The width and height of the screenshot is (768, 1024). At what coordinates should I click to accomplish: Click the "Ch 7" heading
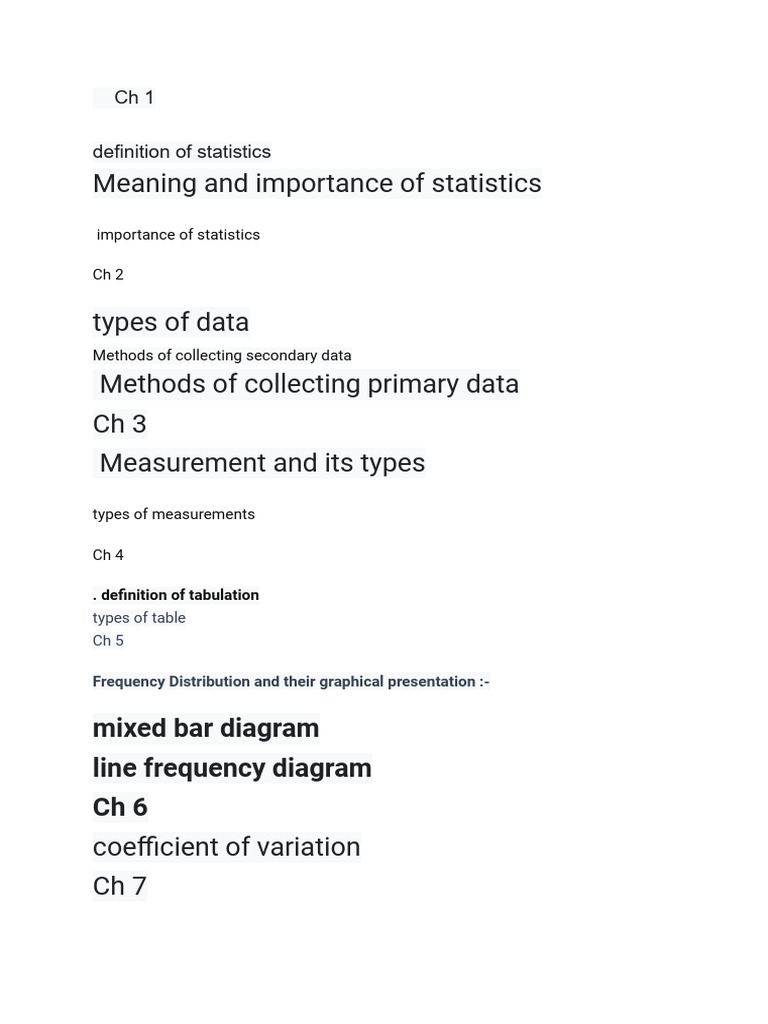(x=119, y=886)
